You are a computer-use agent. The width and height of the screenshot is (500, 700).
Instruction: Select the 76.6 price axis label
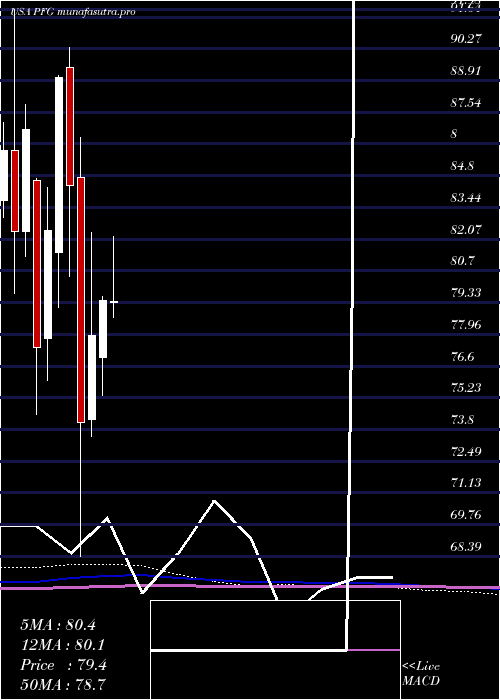462,357
